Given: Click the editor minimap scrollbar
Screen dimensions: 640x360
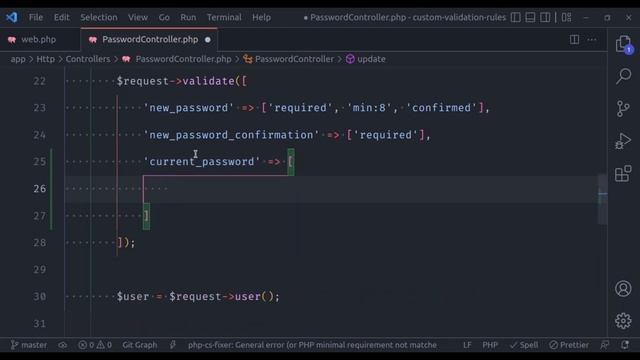Looking at the screenshot, I should (602, 199).
